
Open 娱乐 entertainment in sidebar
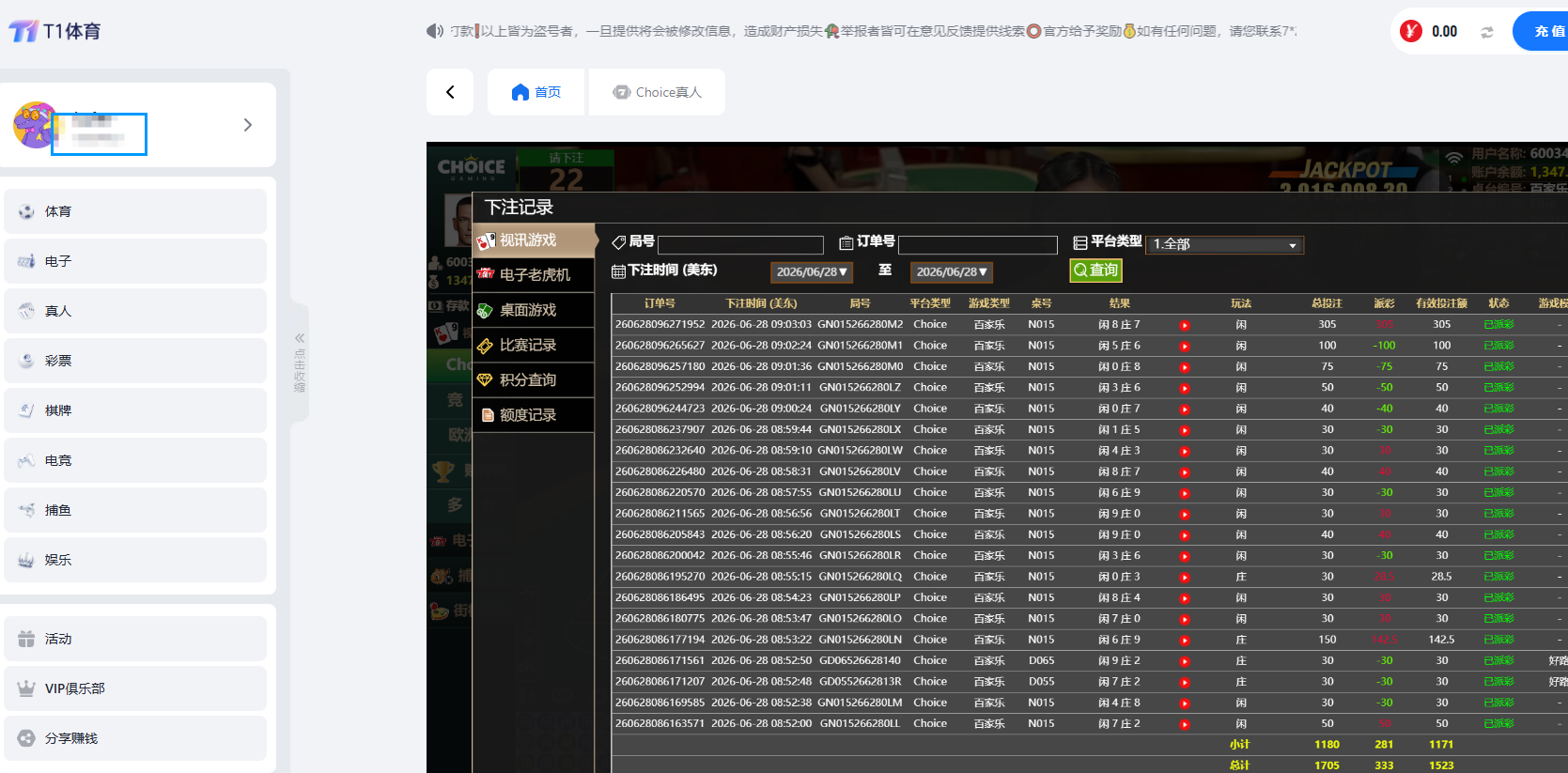pyautogui.click(x=135, y=560)
